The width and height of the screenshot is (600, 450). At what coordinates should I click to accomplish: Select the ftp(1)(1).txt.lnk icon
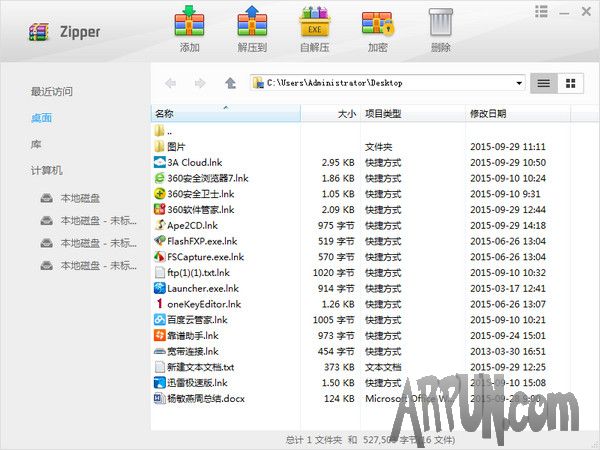point(160,272)
